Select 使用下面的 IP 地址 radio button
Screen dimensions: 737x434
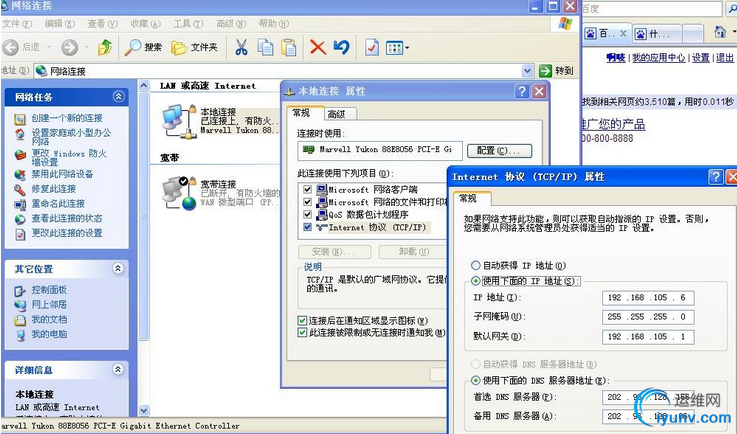click(476, 281)
